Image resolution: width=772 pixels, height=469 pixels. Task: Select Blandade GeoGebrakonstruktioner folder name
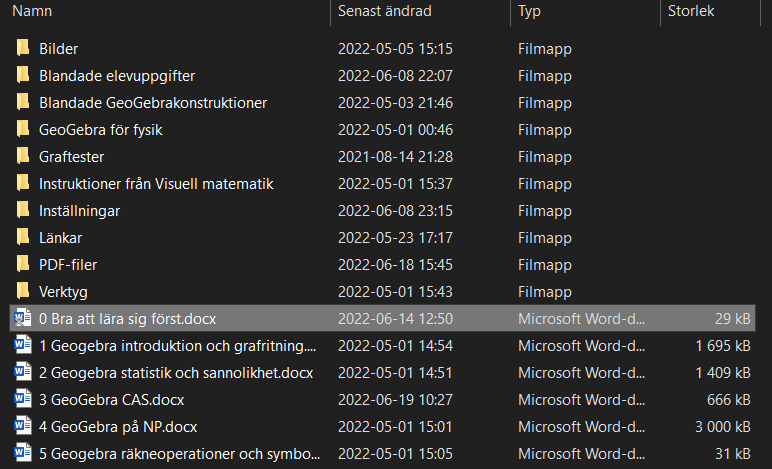pos(152,102)
